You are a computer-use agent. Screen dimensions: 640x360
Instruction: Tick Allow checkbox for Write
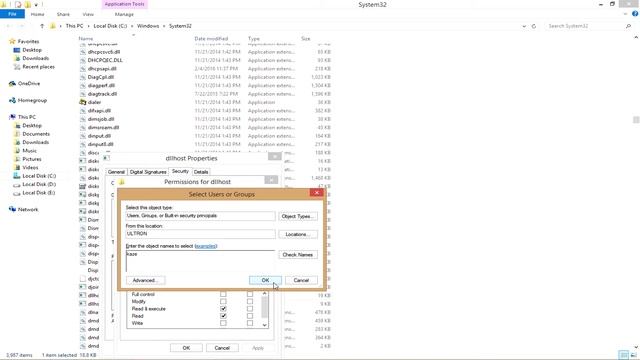click(223, 323)
